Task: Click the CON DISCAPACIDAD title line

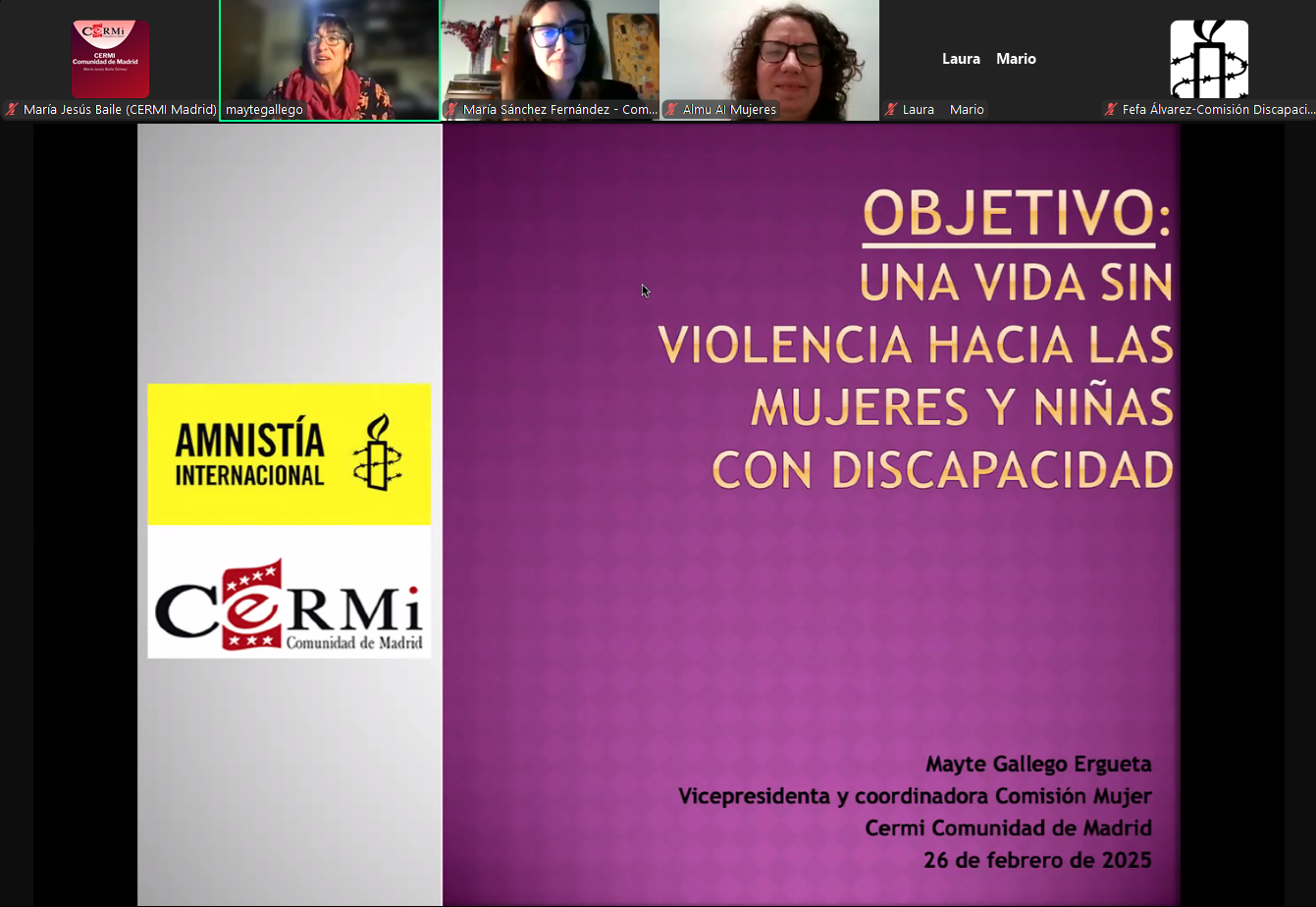Action: (943, 471)
